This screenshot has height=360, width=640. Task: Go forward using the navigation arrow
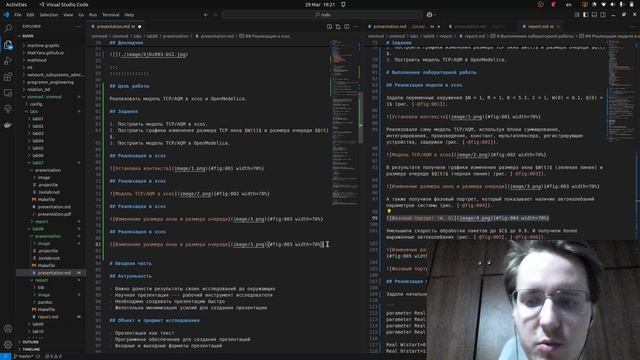point(216,15)
